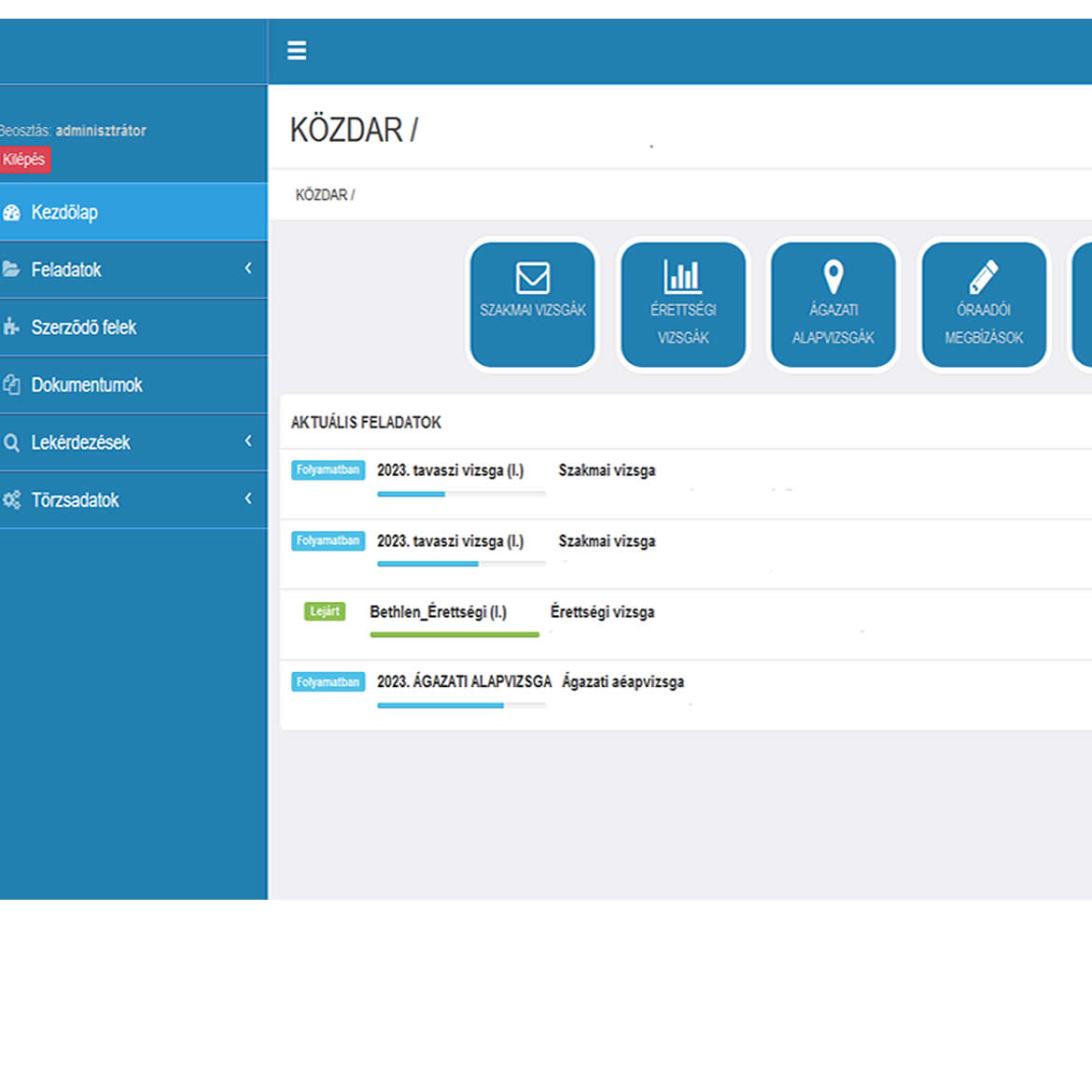This screenshot has height=1092, width=1092.
Task: Click the Törzsadatok gears icon
Action: pyautogui.click(x=11, y=500)
